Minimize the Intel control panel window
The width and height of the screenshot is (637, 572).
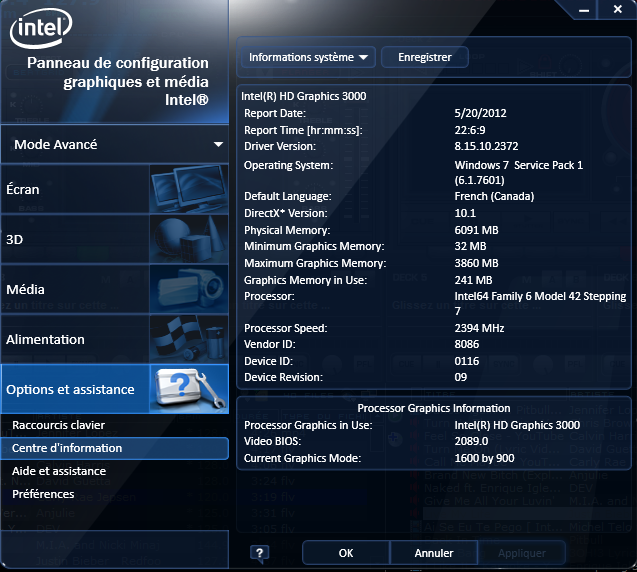[584, 10]
